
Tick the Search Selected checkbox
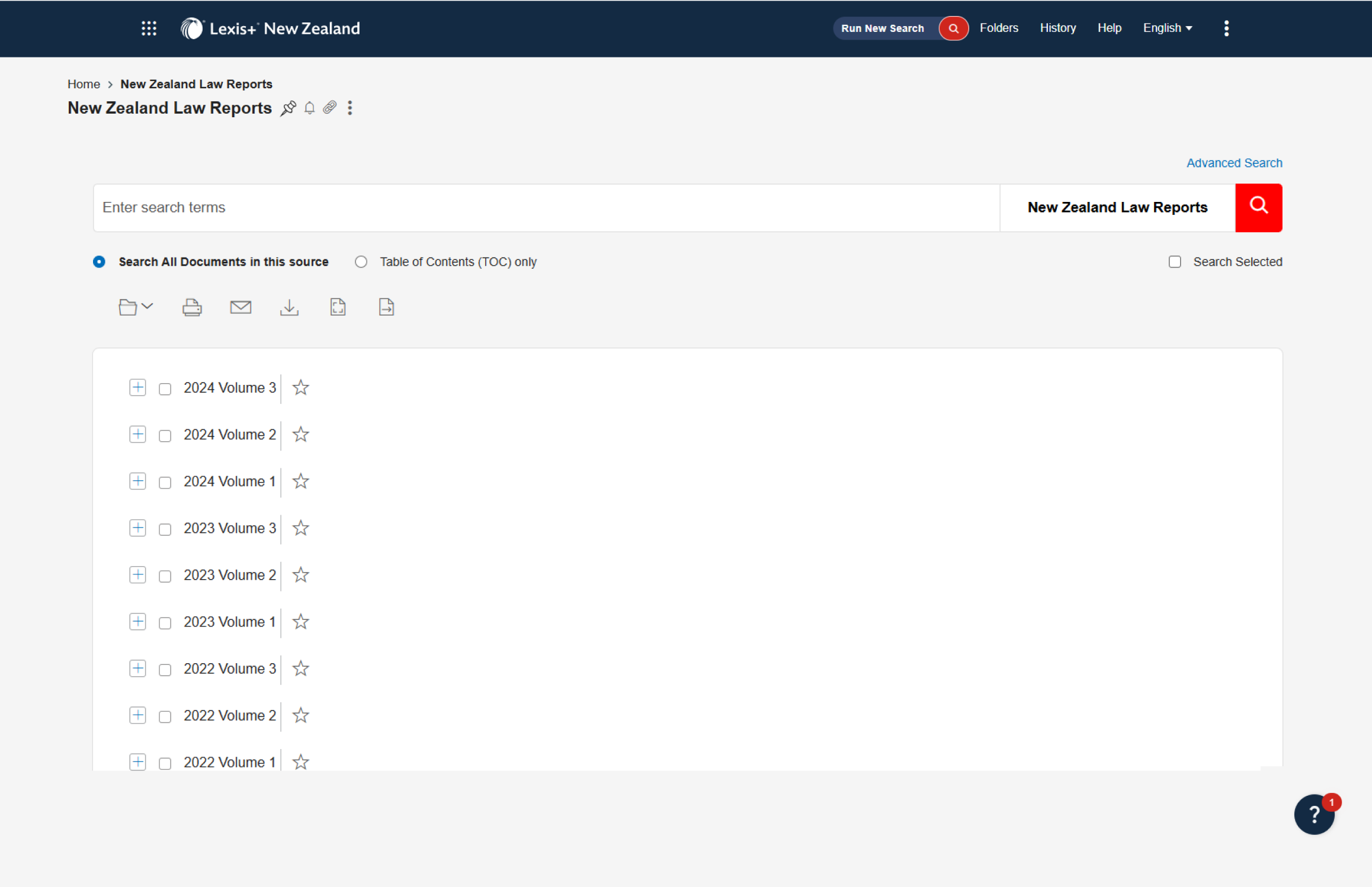[1175, 262]
